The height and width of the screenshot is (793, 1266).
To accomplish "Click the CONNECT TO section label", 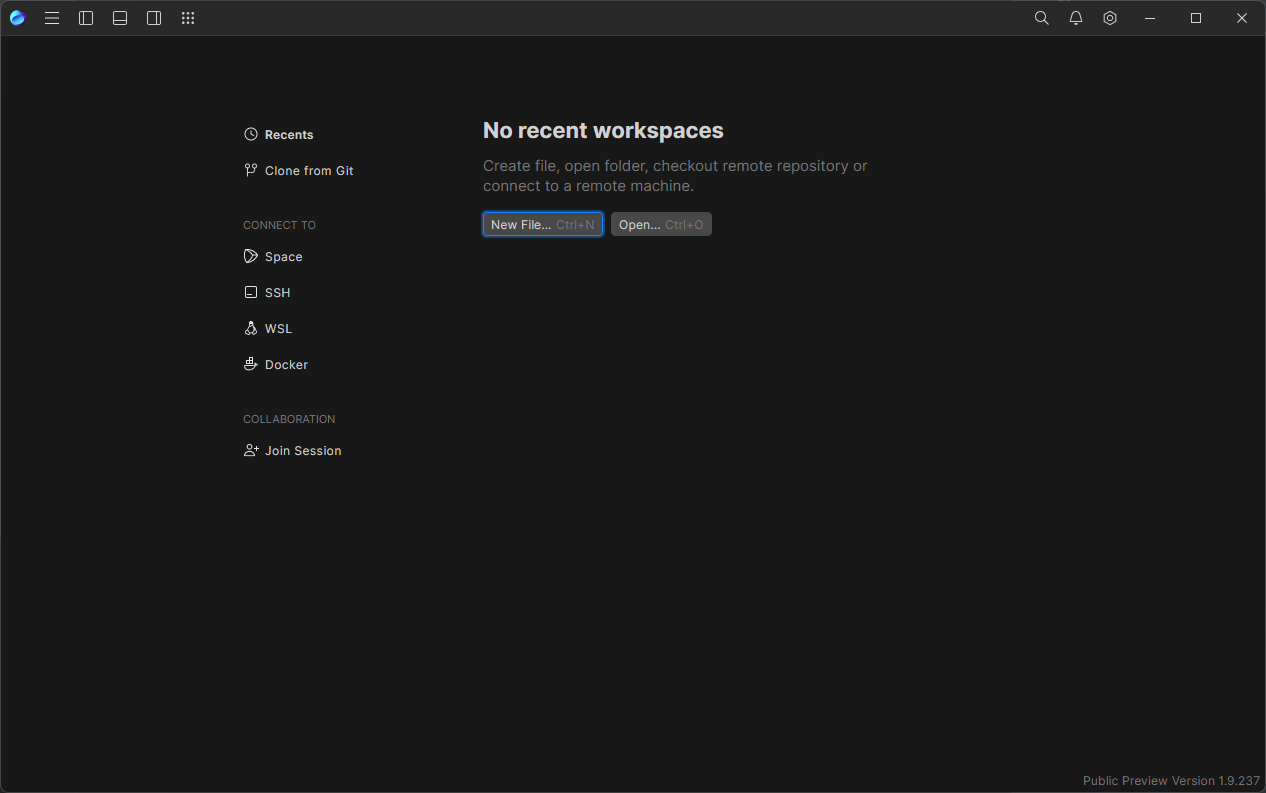I will click(x=279, y=225).
